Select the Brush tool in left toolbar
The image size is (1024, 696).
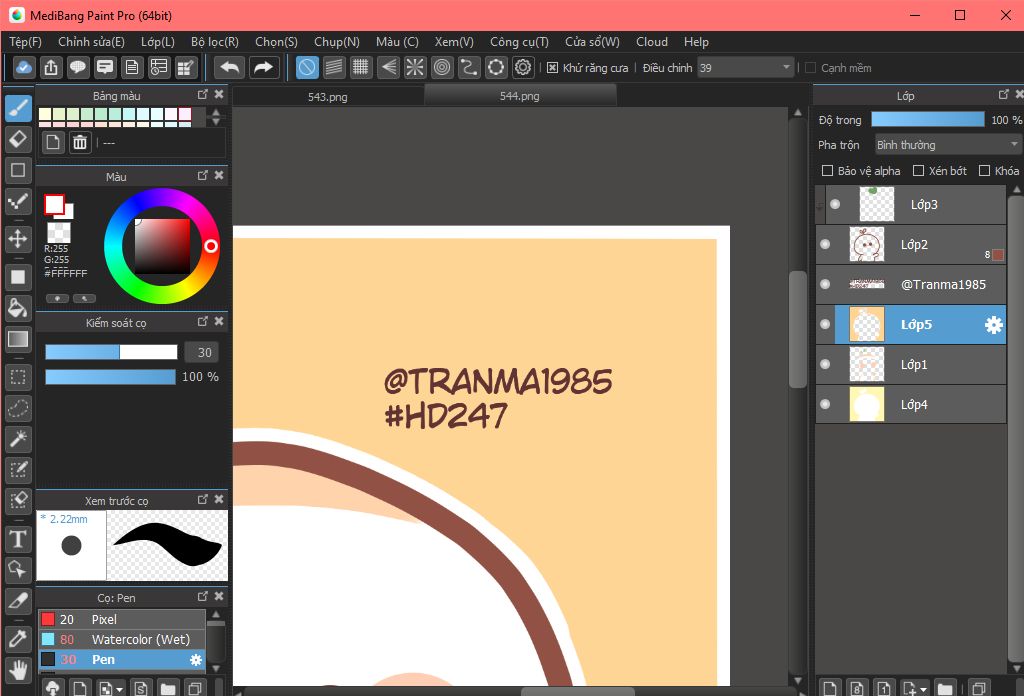[x=18, y=108]
